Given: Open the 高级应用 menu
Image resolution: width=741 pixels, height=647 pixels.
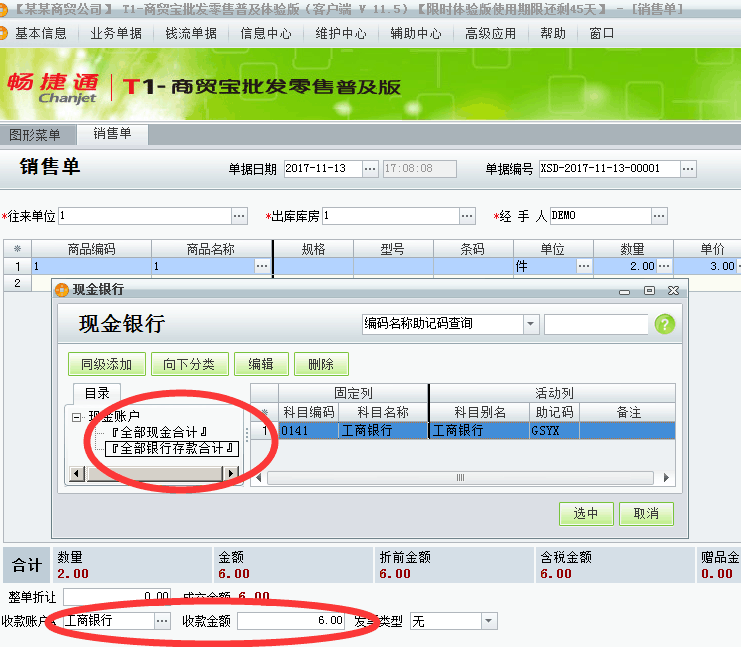Looking at the screenshot, I should [491, 34].
